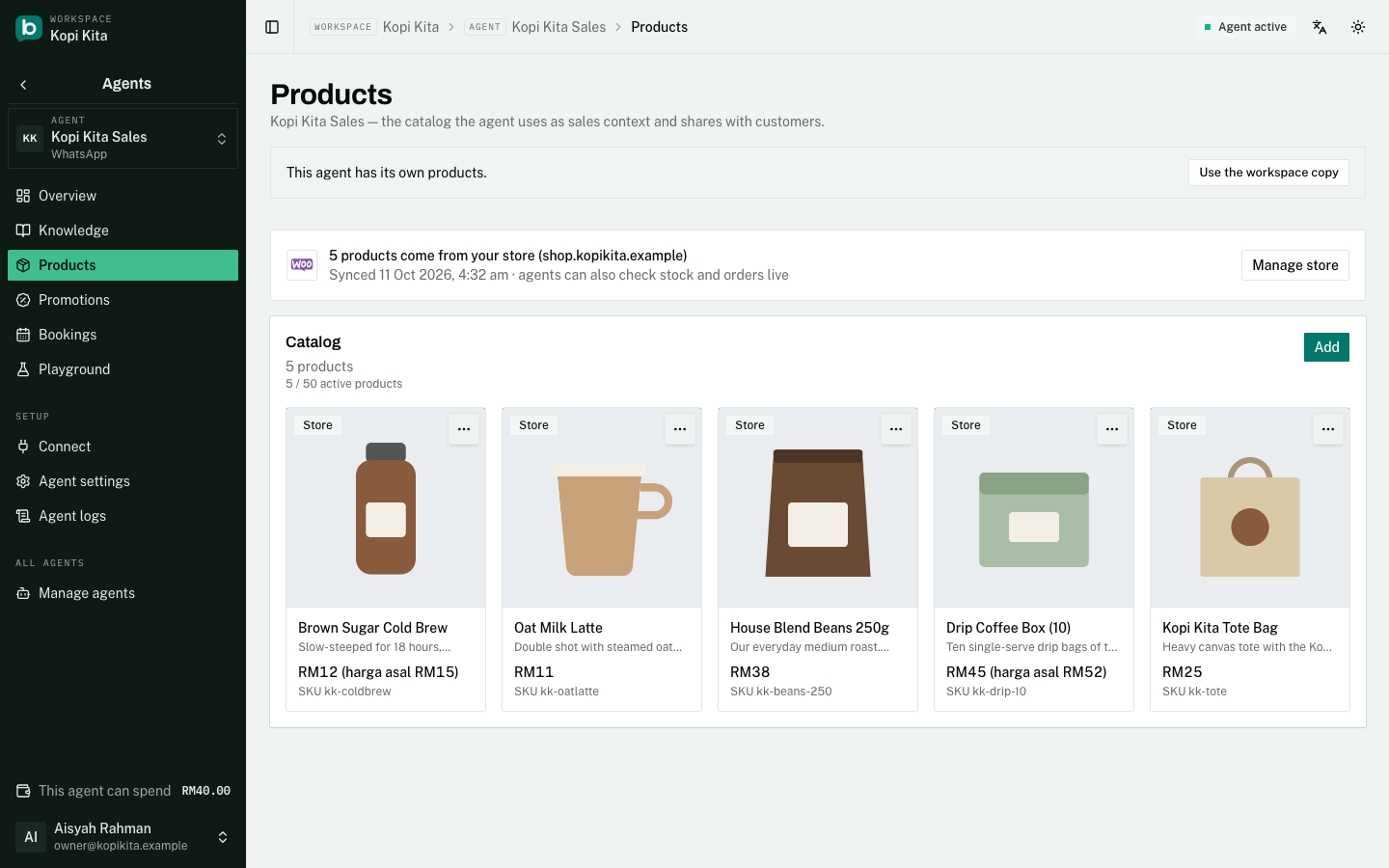Screen dimensions: 1389x868
Task: Open options menu for Brown Sugar Cold Brew
Action: click(464, 429)
